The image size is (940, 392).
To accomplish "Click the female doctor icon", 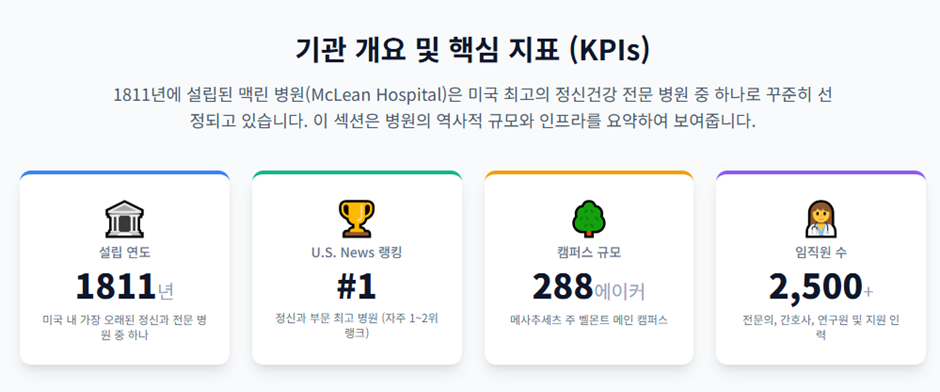I will [x=821, y=219].
